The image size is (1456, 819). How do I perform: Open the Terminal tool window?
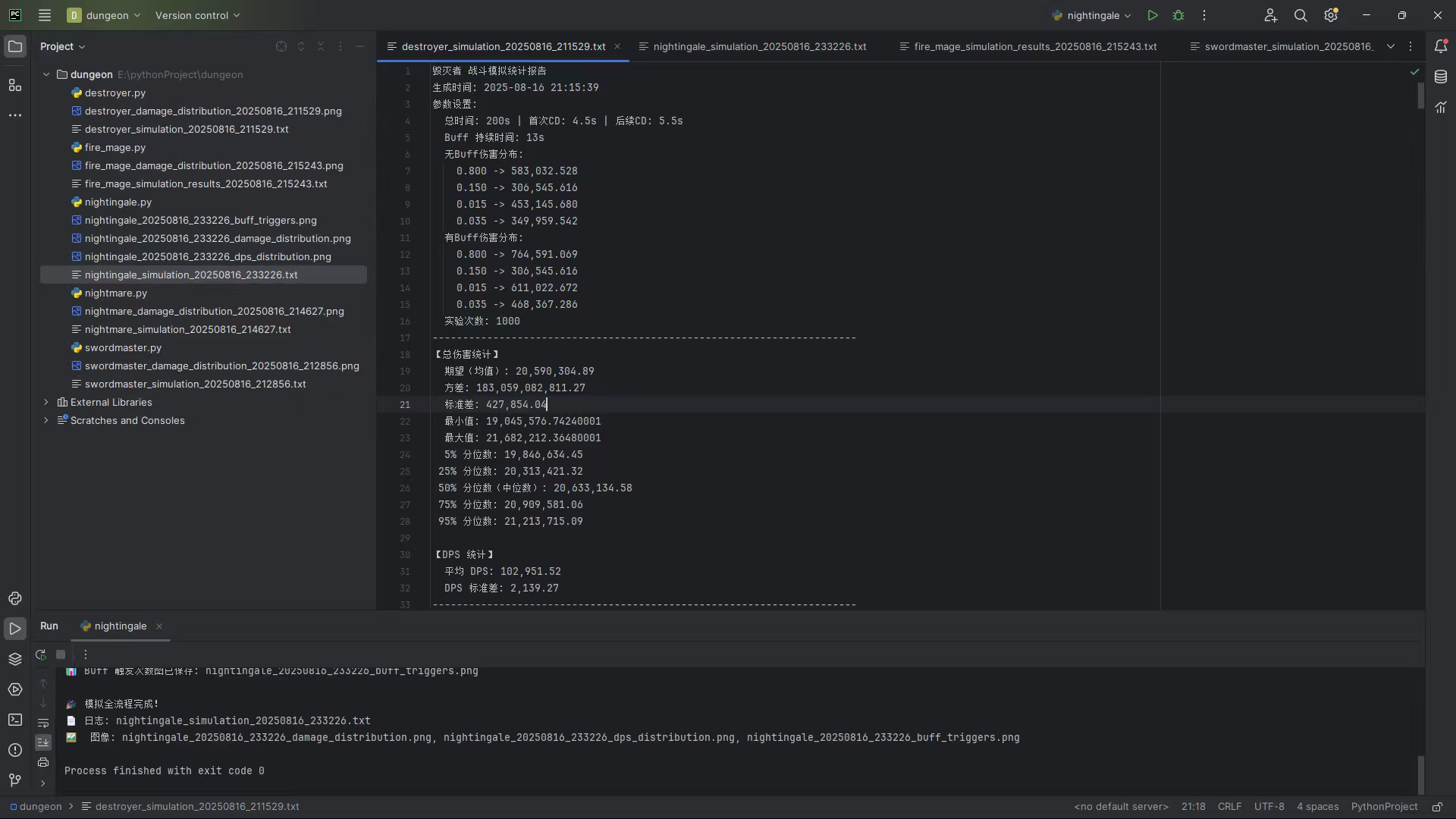tap(14, 720)
